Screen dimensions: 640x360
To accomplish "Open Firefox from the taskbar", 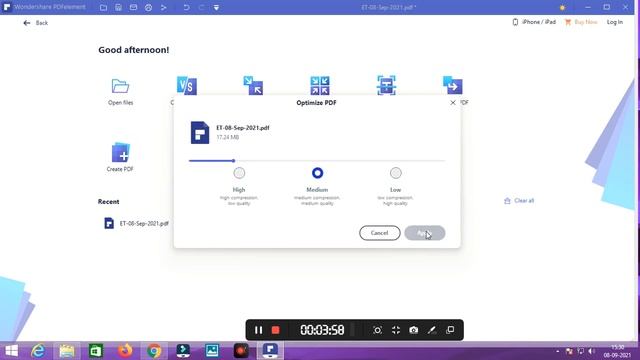I will (x=125, y=351).
